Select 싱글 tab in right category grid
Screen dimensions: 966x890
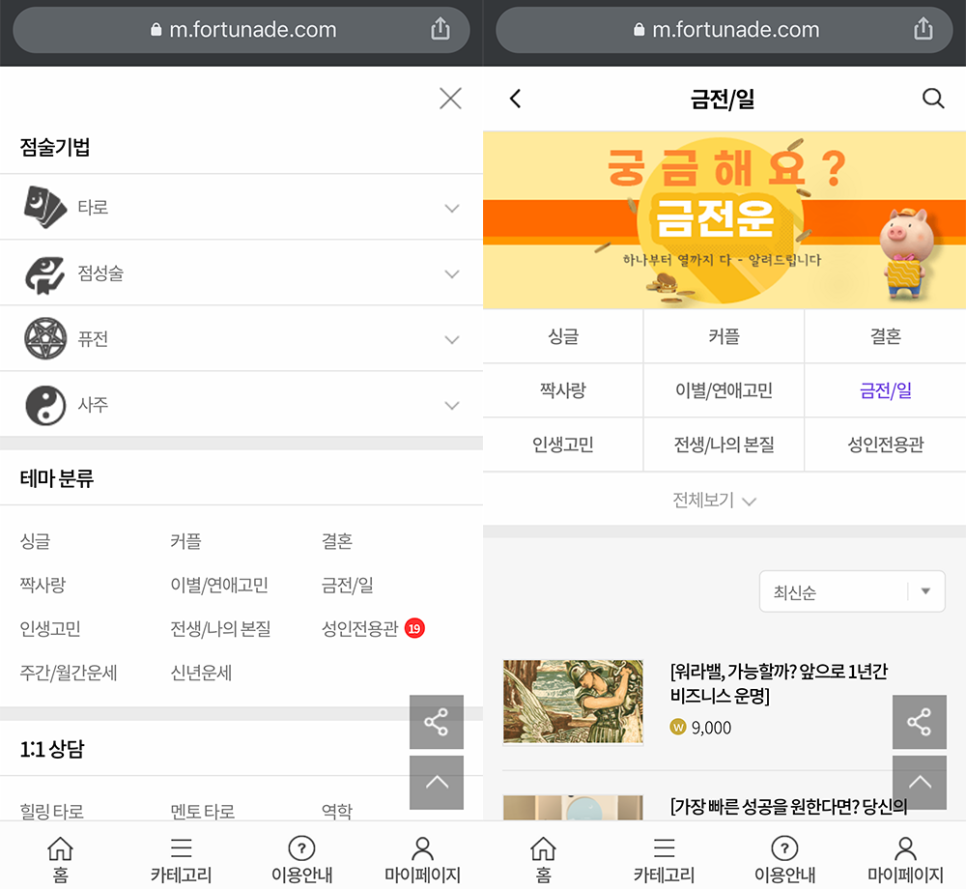[563, 336]
